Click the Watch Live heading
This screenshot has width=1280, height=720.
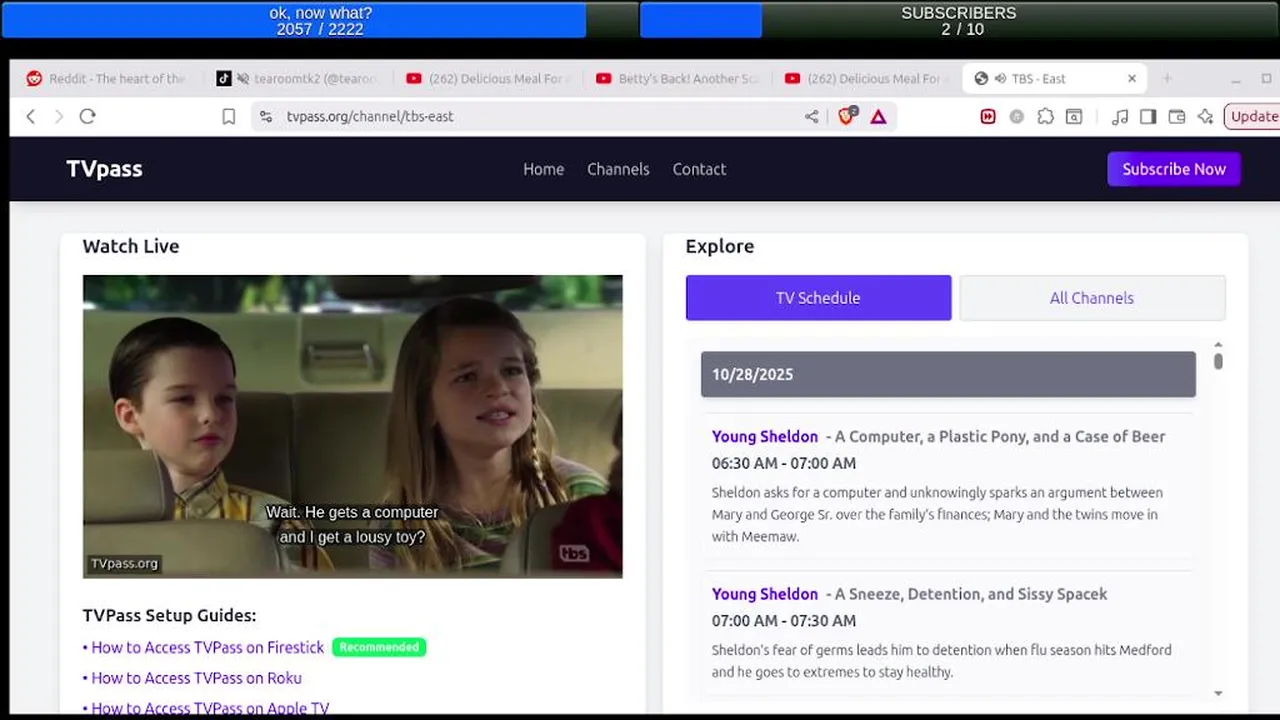pos(131,246)
